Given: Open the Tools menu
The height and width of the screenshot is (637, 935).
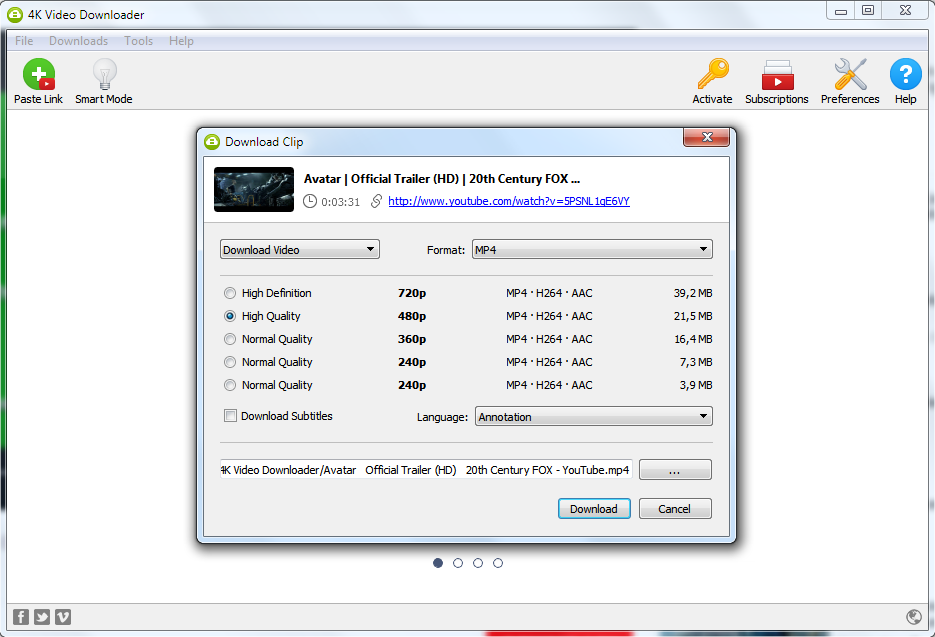Looking at the screenshot, I should click(x=138, y=41).
